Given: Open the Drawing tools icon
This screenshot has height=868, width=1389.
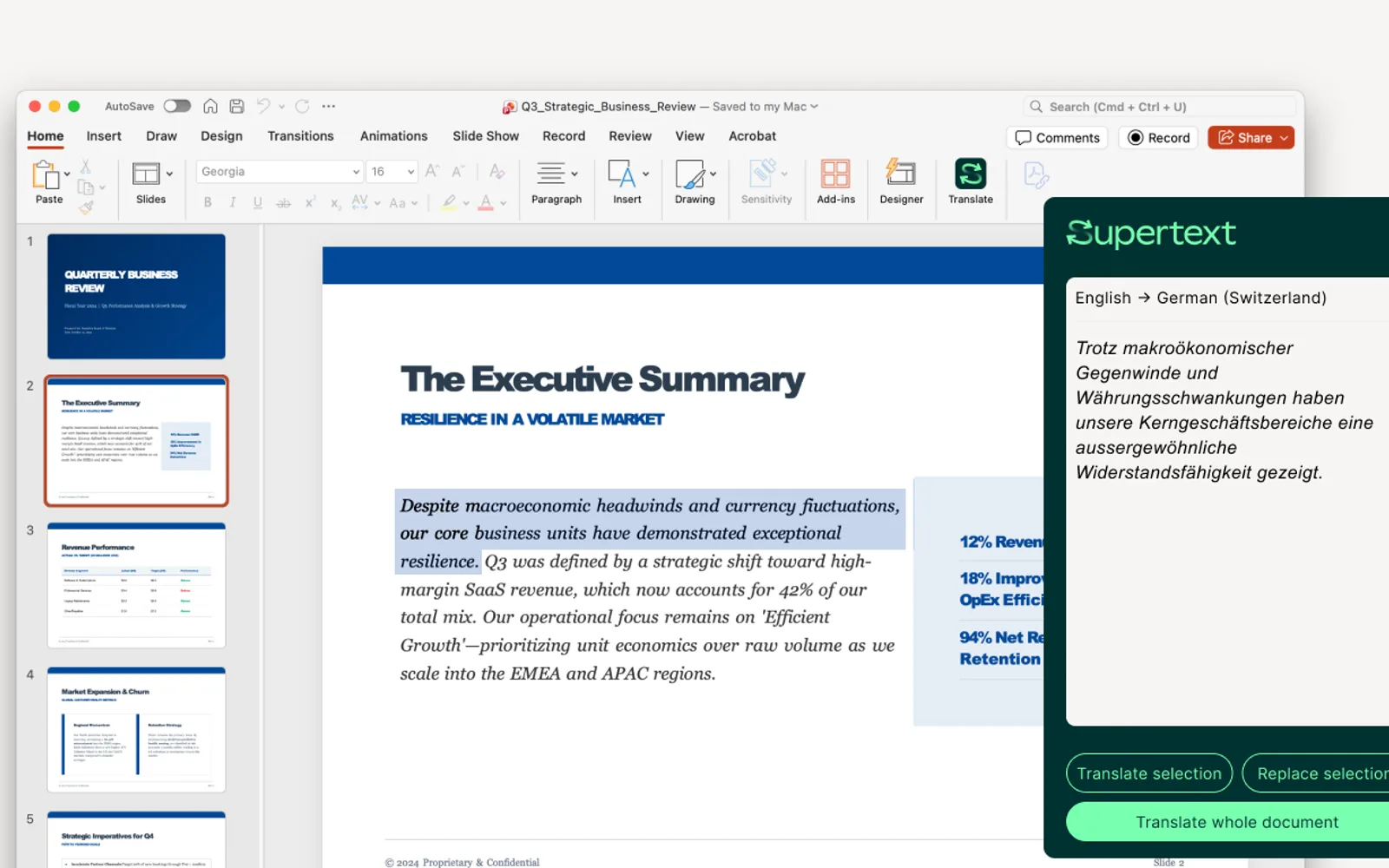Looking at the screenshot, I should 690,174.
